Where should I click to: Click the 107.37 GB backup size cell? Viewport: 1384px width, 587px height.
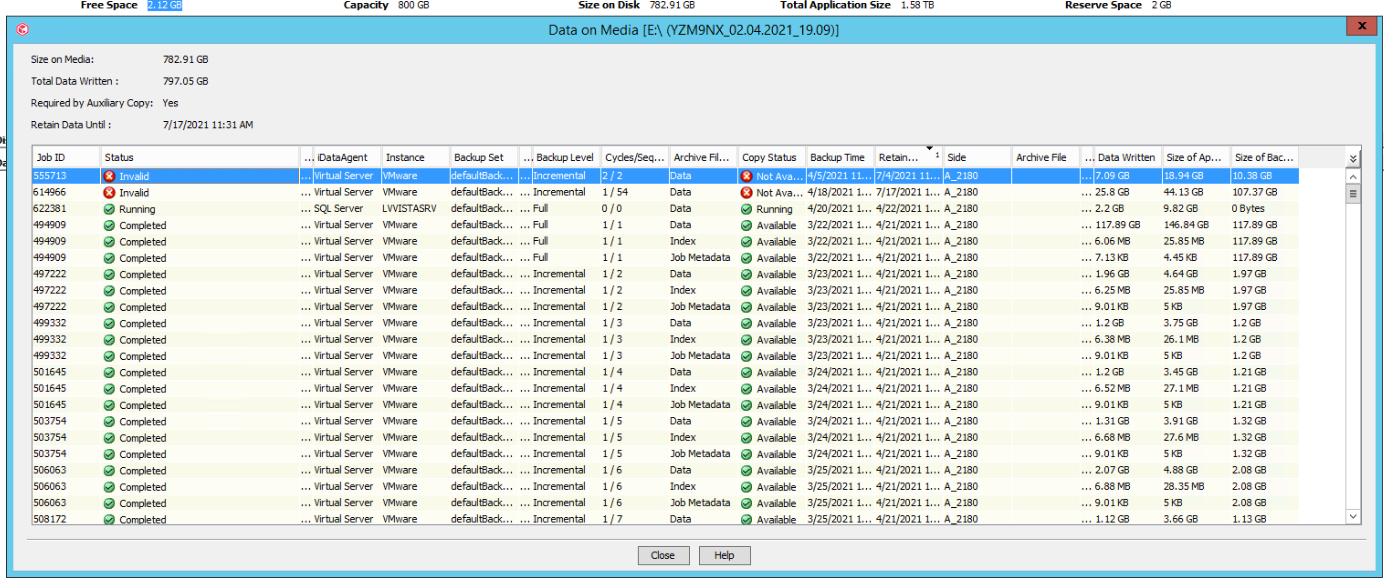click(1265, 192)
